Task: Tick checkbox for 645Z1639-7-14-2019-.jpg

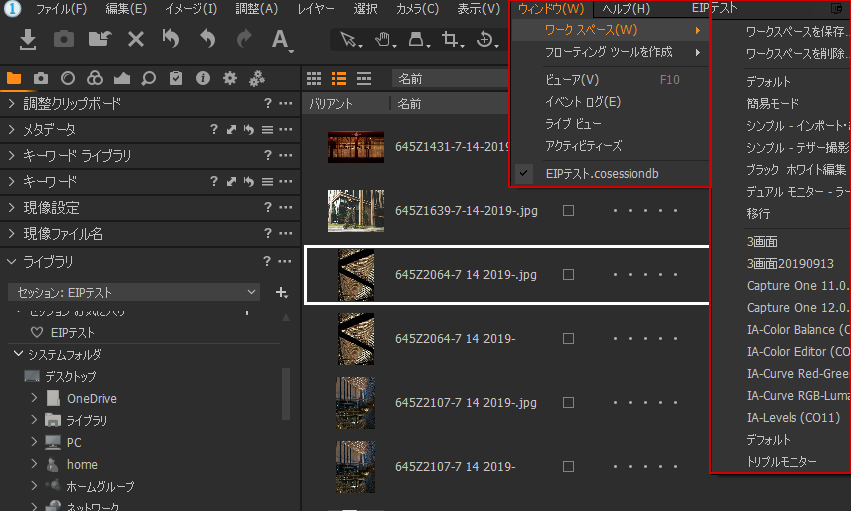Action: tap(568, 211)
